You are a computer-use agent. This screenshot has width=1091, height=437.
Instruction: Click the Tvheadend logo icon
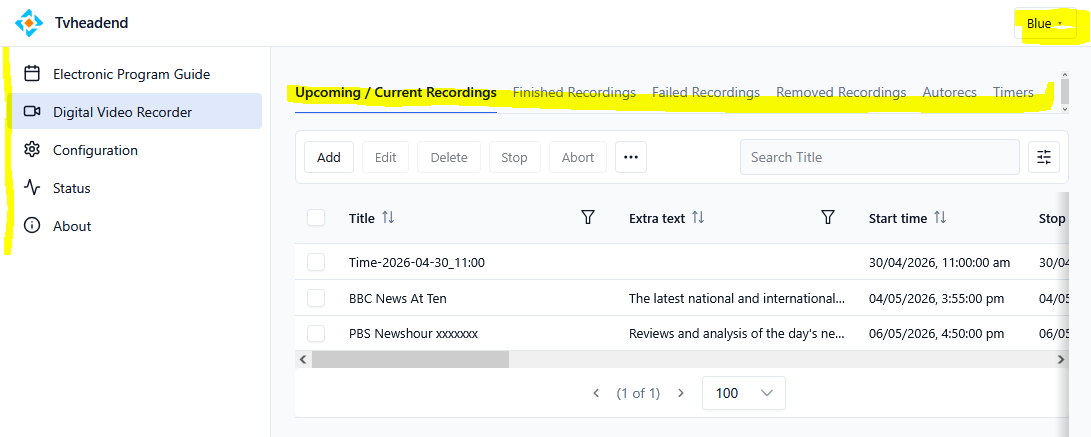coord(30,23)
